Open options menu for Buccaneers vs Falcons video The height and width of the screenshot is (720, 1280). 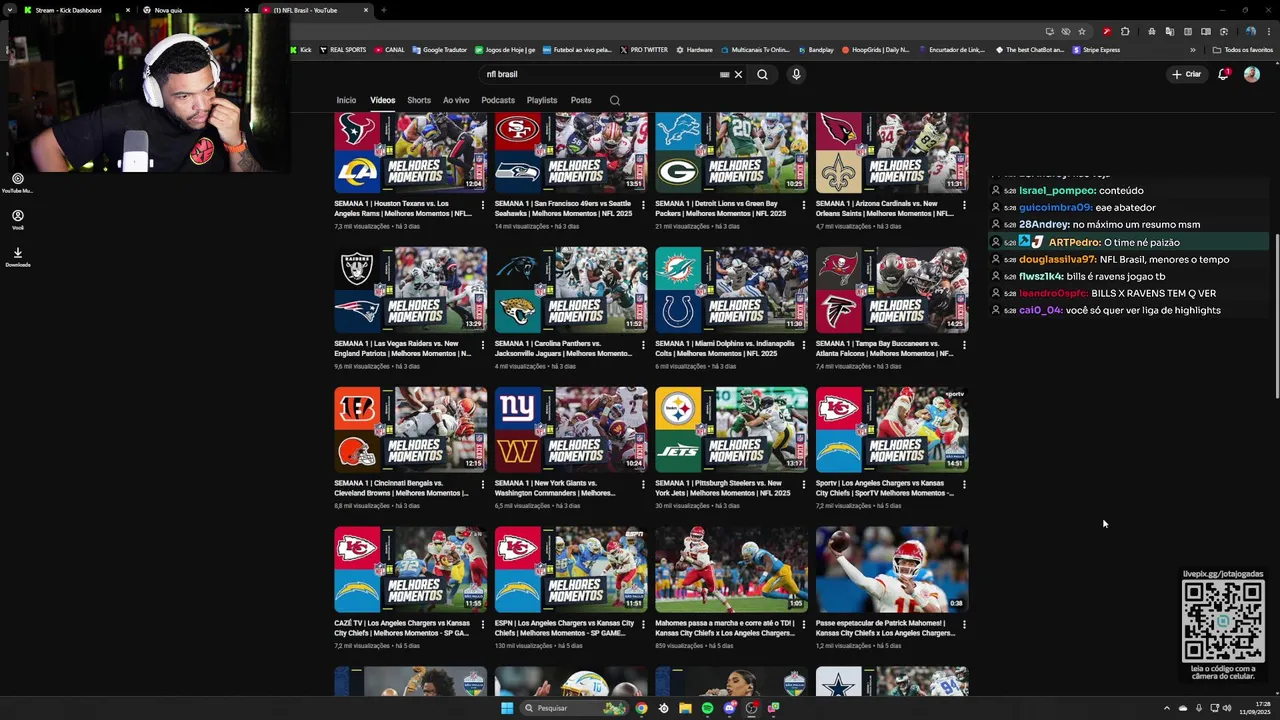click(964, 344)
